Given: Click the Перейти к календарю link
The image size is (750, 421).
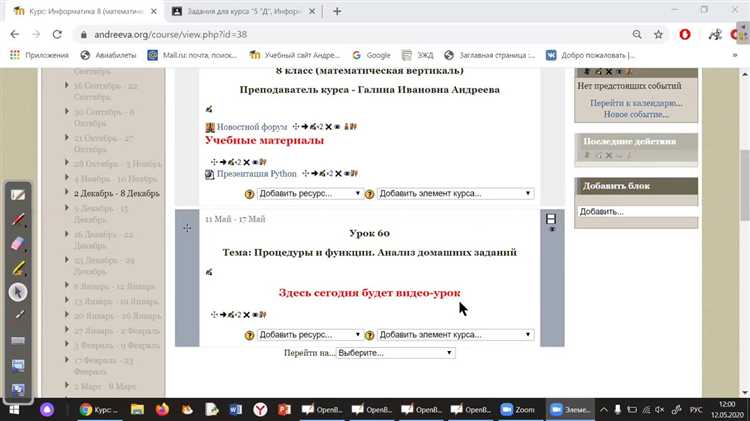Looking at the screenshot, I should (x=636, y=103).
